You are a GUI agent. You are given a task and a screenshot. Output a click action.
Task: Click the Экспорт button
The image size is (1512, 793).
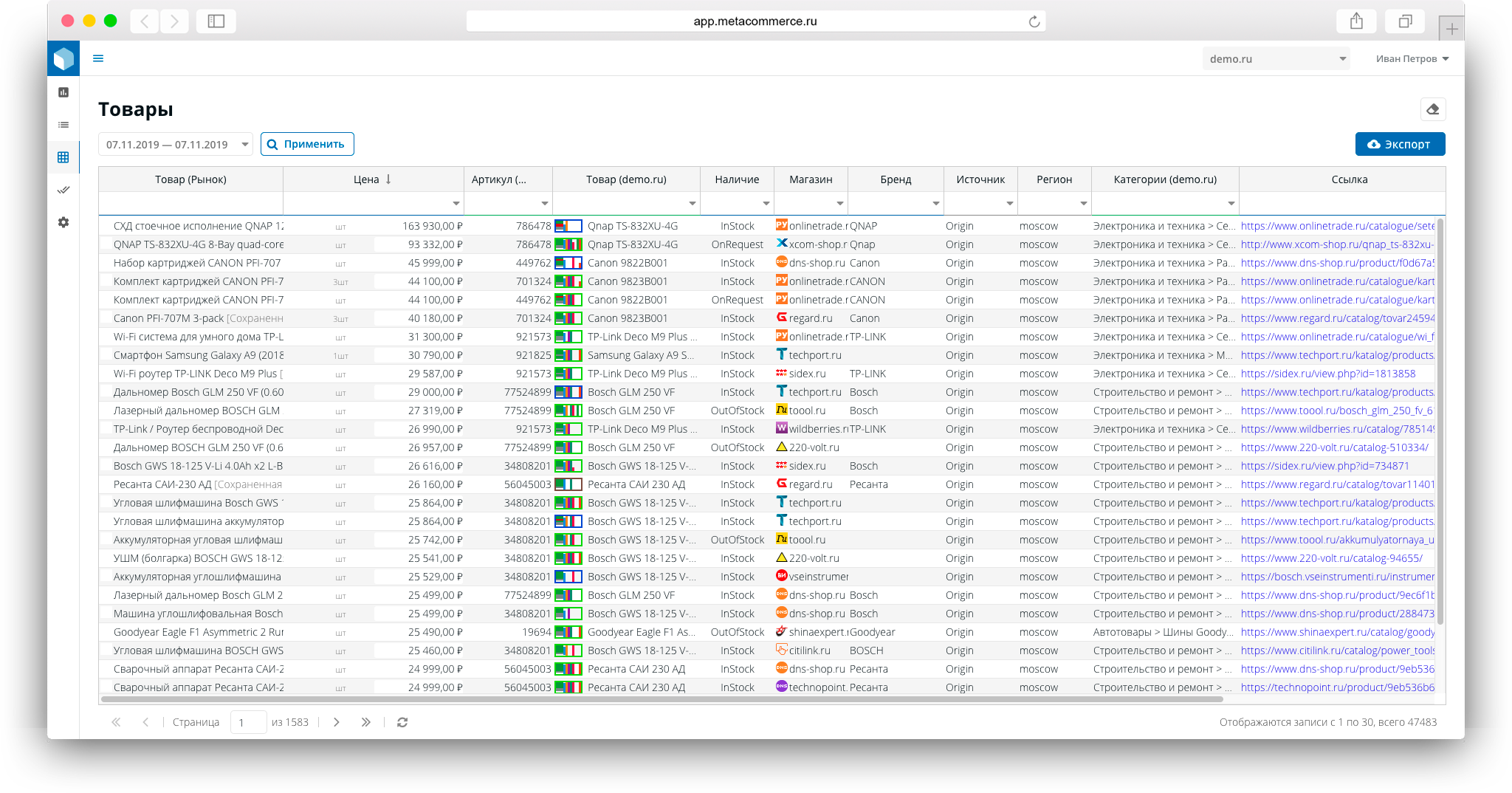pyautogui.click(x=1400, y=144)
